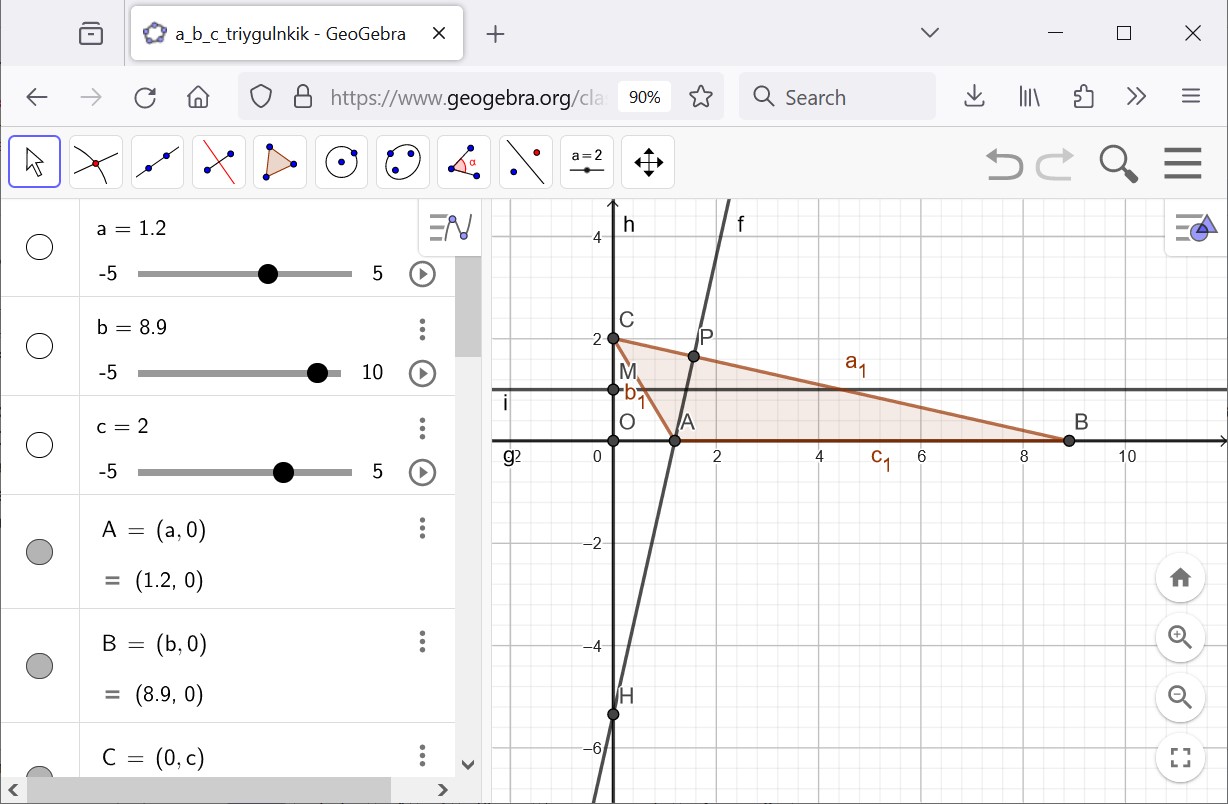Select the Move Graphics View tool
Image resolution: width=1228 pixels, height=804 pixels.
click(x=648, y=162)
